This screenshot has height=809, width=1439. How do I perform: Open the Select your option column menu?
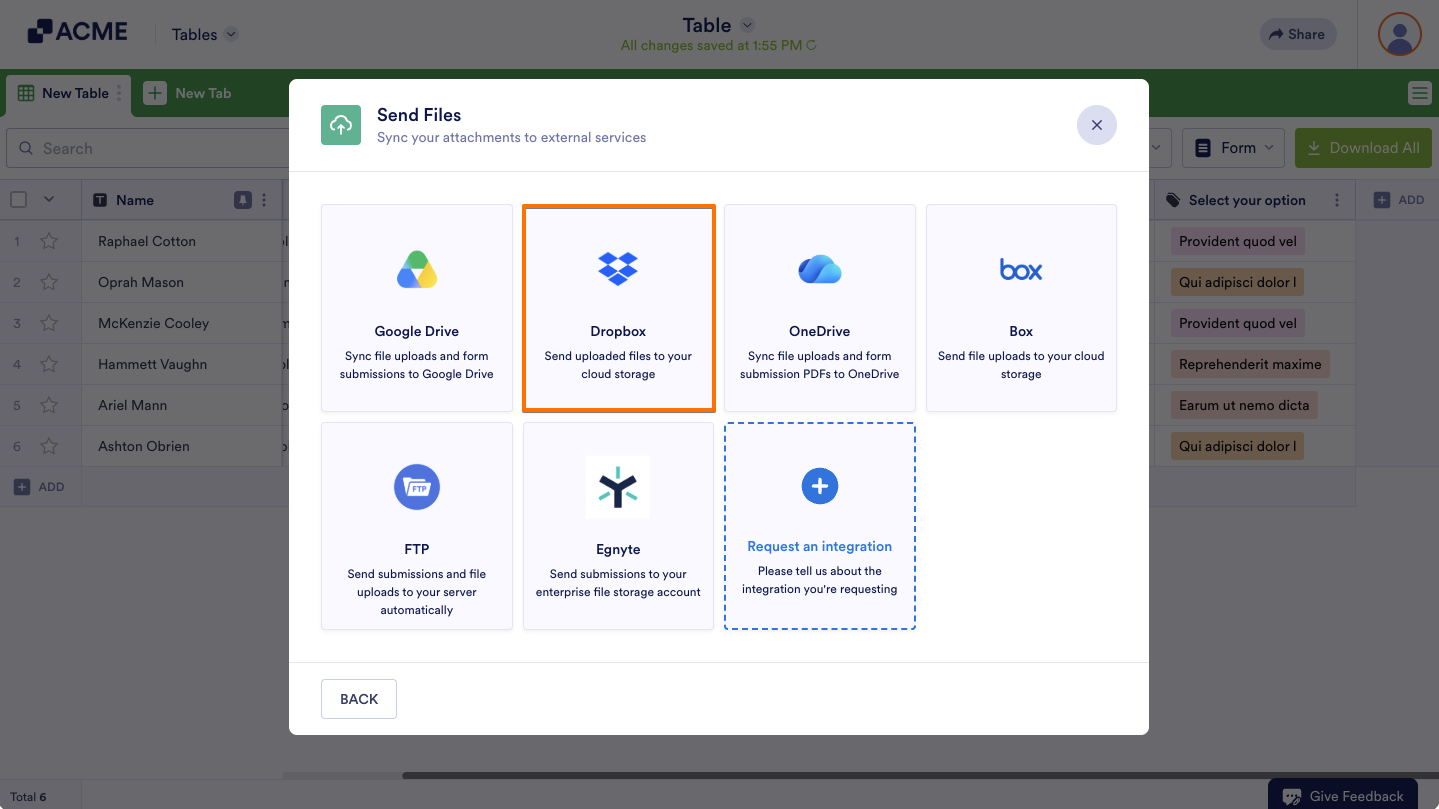pyautogui.click(x=1337, y=200)
